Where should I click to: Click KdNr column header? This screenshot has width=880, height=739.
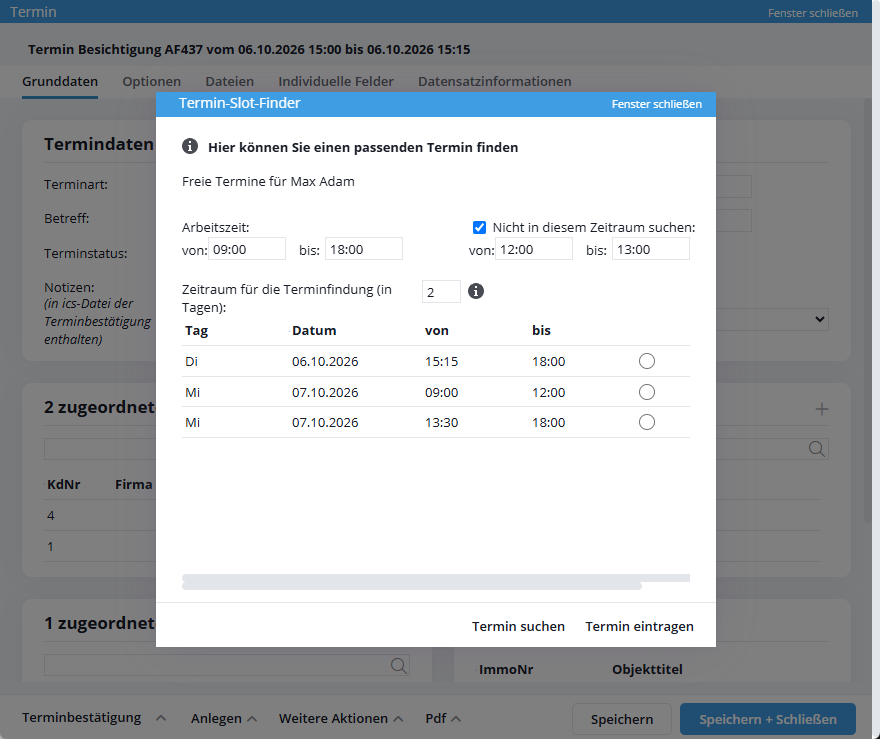pos(63,484)
